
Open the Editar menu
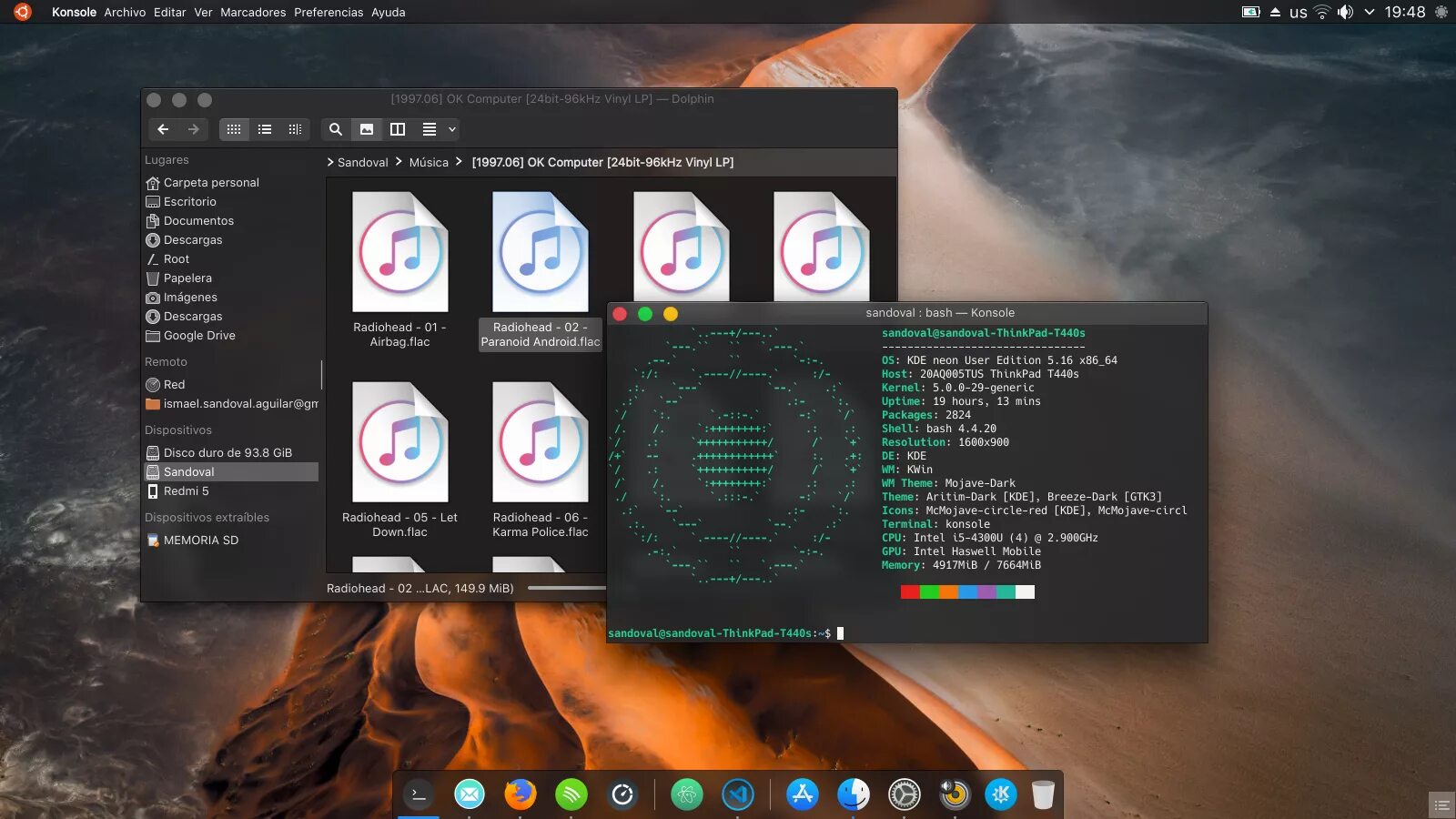click(170, 12)
